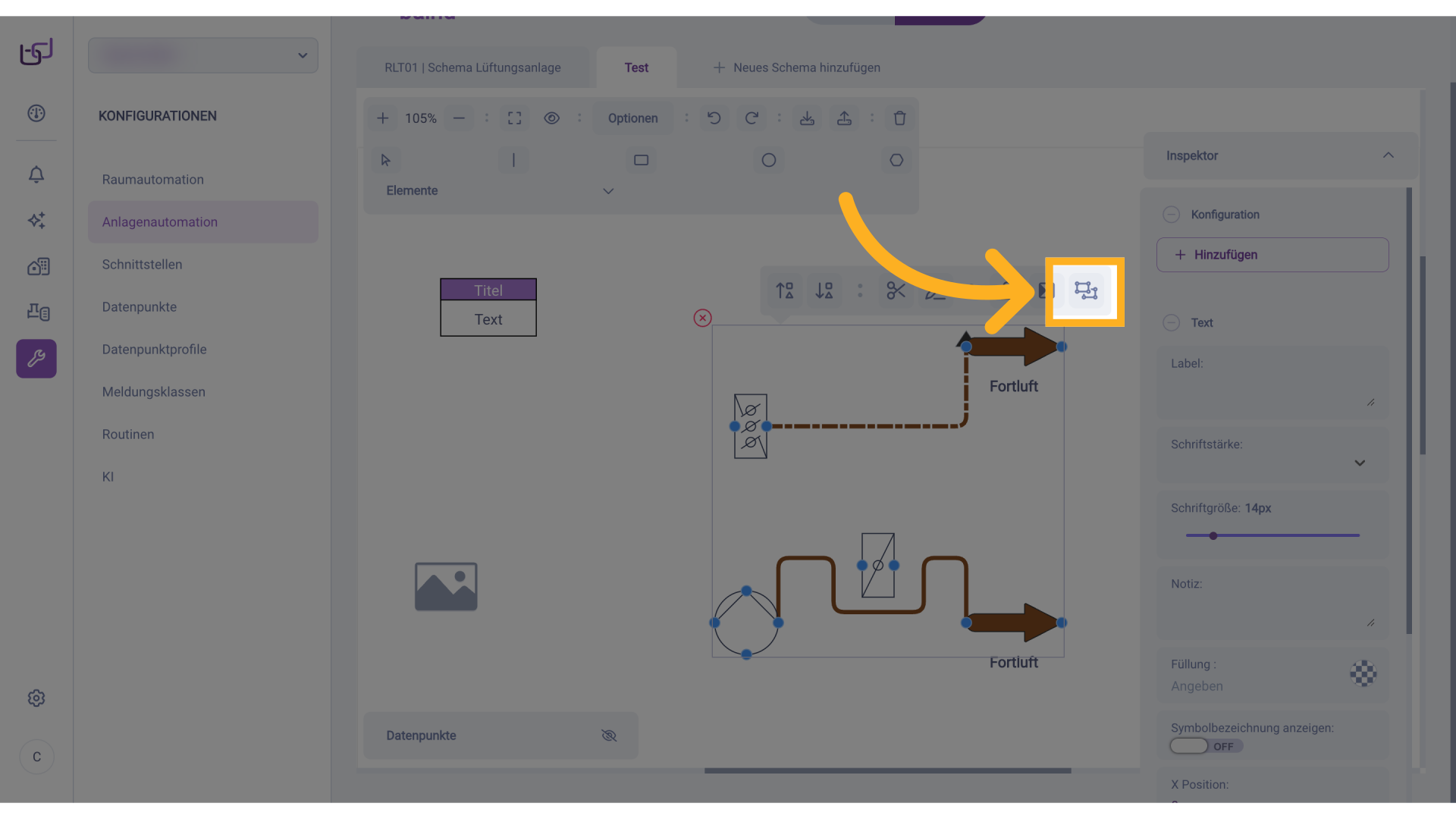Viewport: 1456px width, 819px height.
Task: Click the scissors cut icon
Action: (896, 290)
